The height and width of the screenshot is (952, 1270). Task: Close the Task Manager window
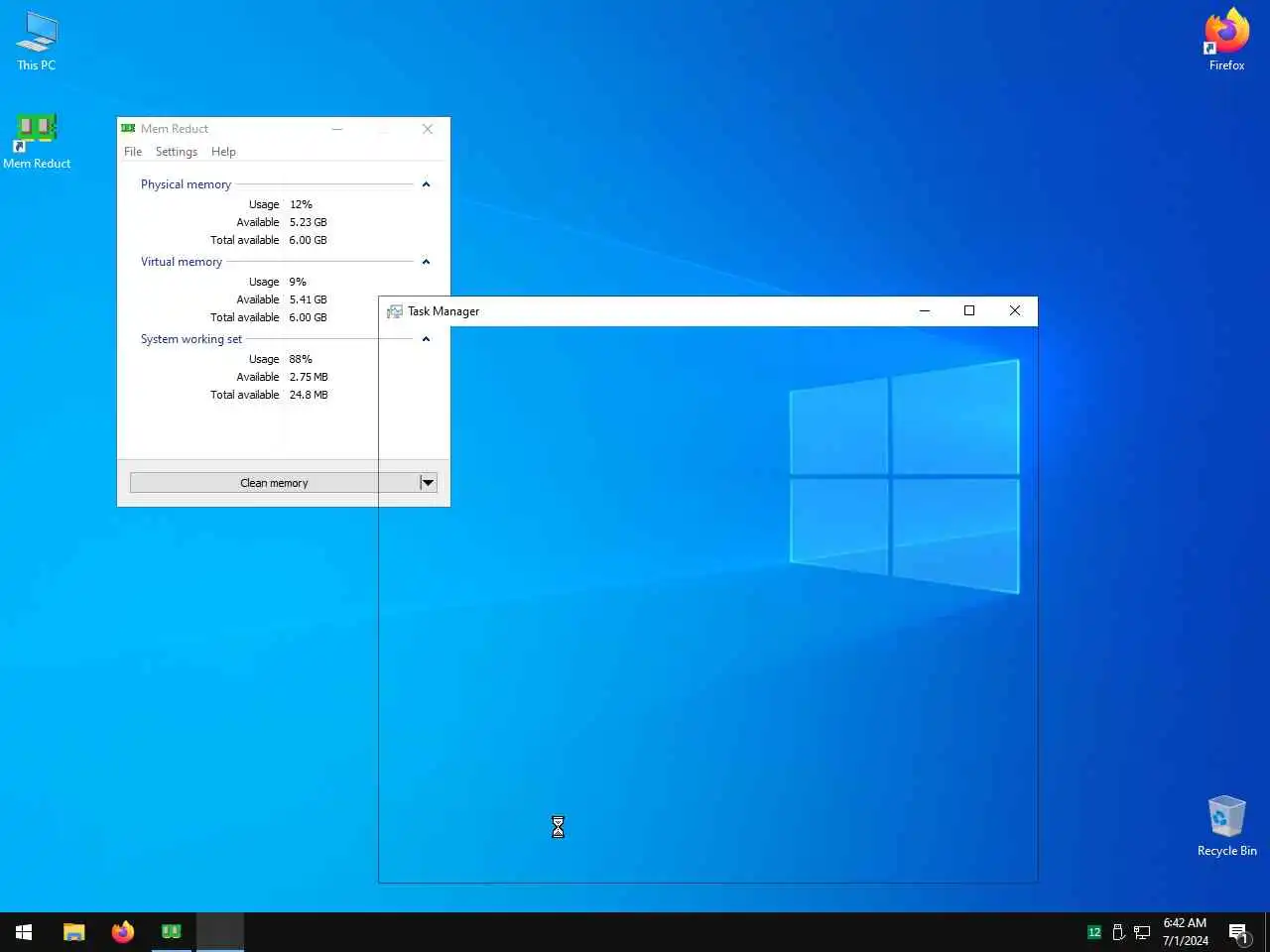(1015, 310)
